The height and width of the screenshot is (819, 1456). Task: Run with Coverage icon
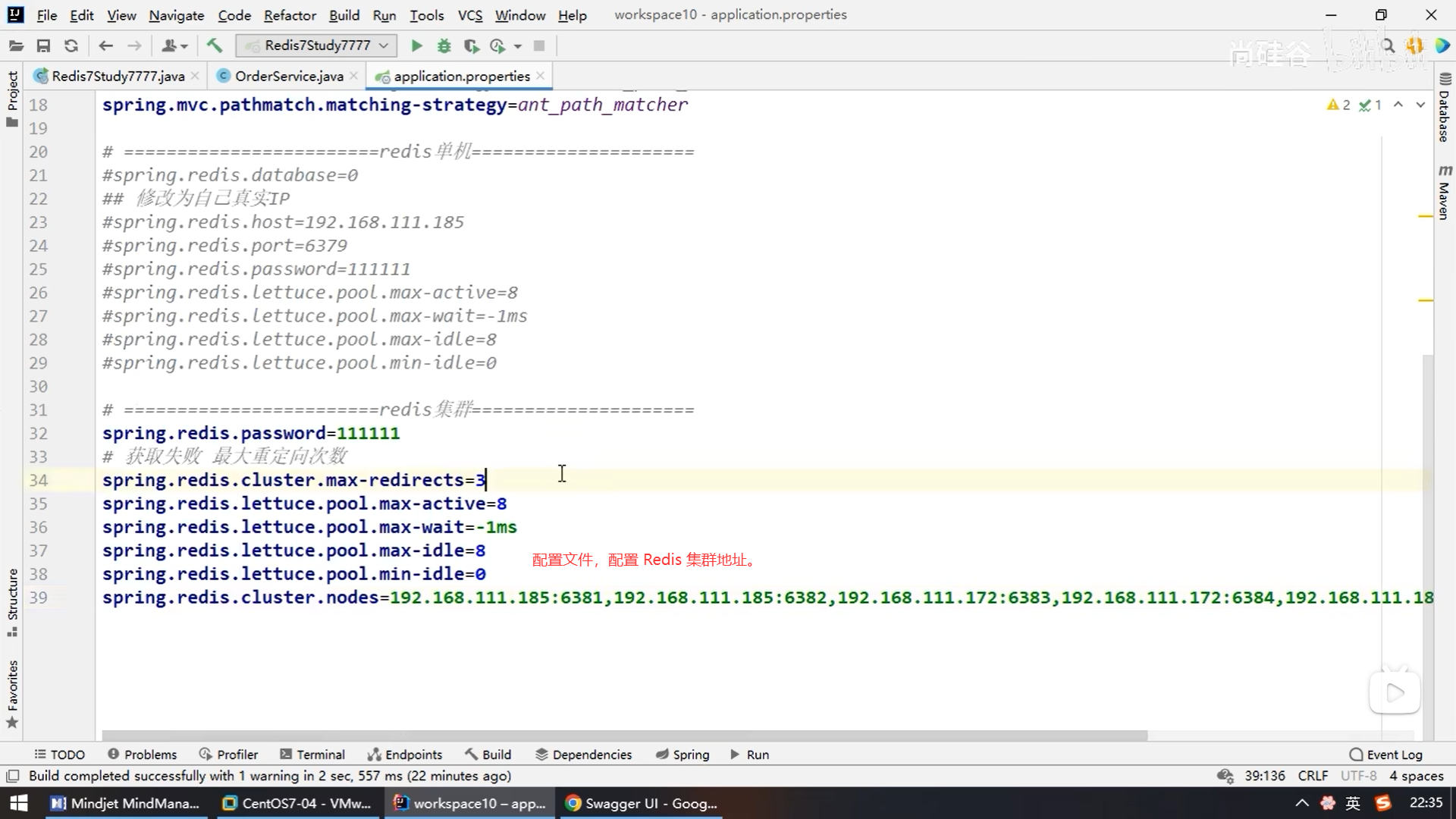click(471, 46)
